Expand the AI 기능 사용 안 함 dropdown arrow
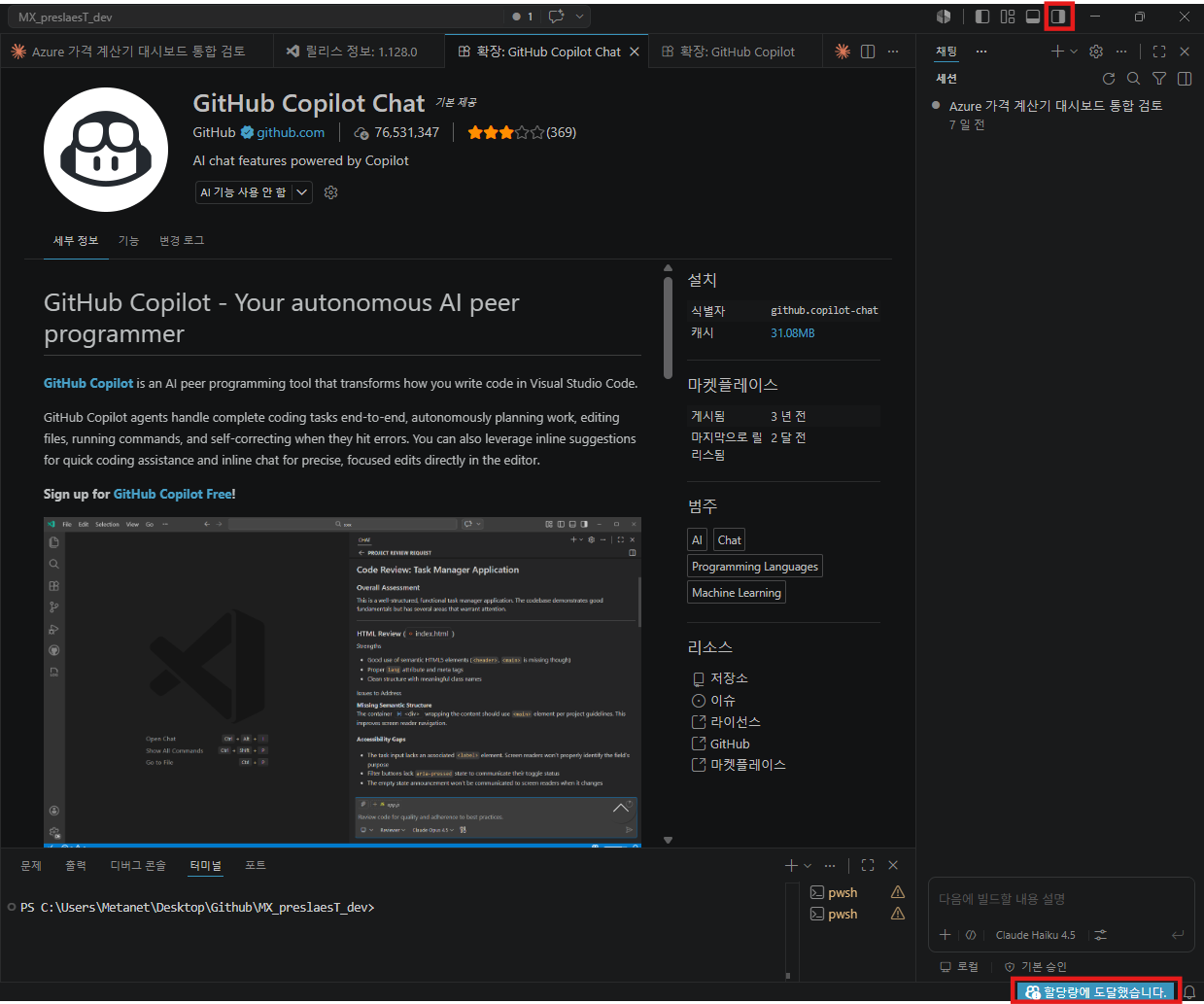Screen dimensions: 1204x1004 [302, 192]
